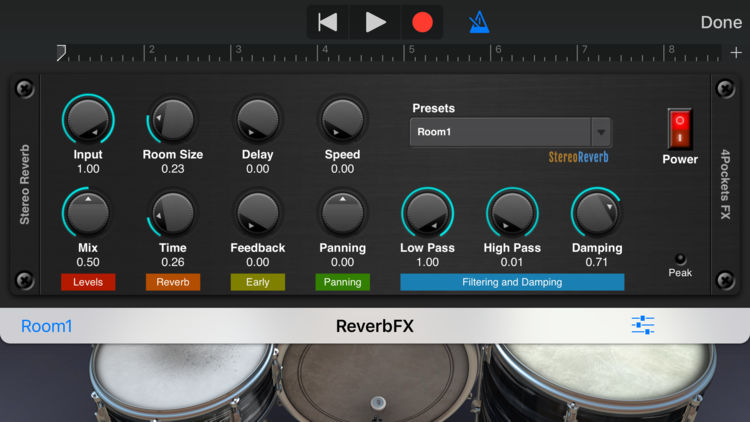Click the Peak indicator LED

pos(680,258)
